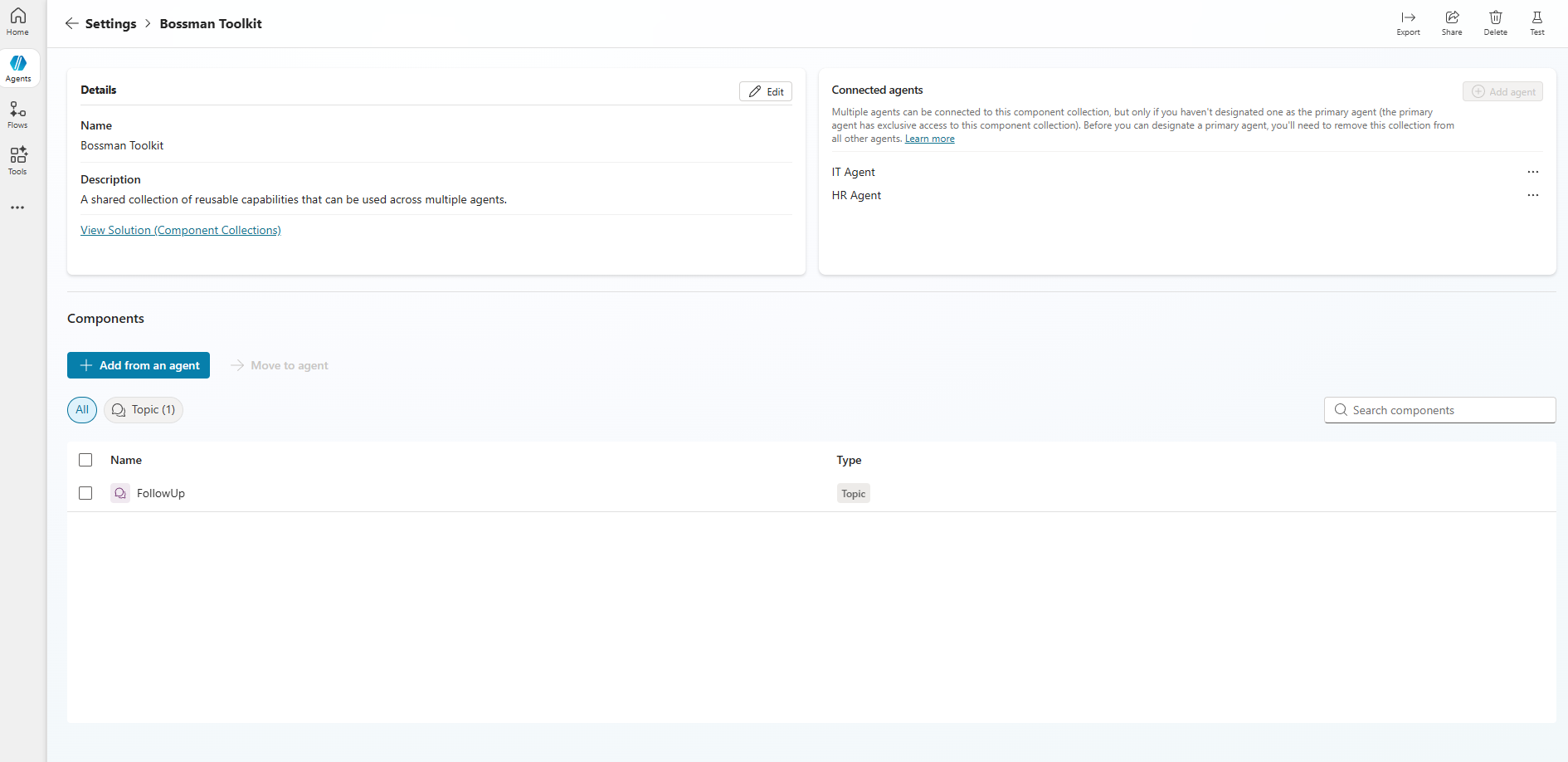
Task: Click the FollowUp topic icon
Action: [120, 493]
